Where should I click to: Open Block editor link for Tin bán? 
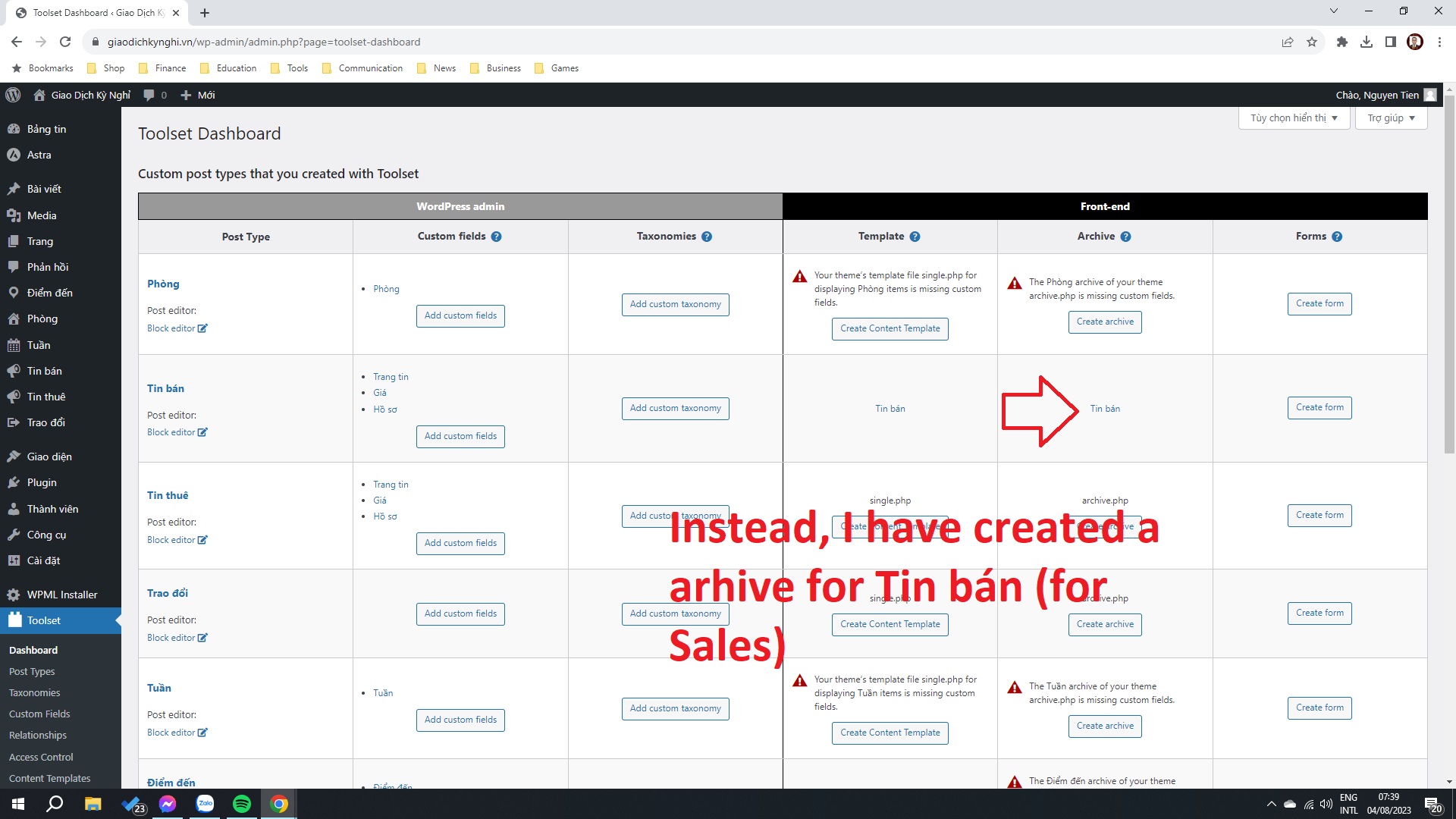177,432
